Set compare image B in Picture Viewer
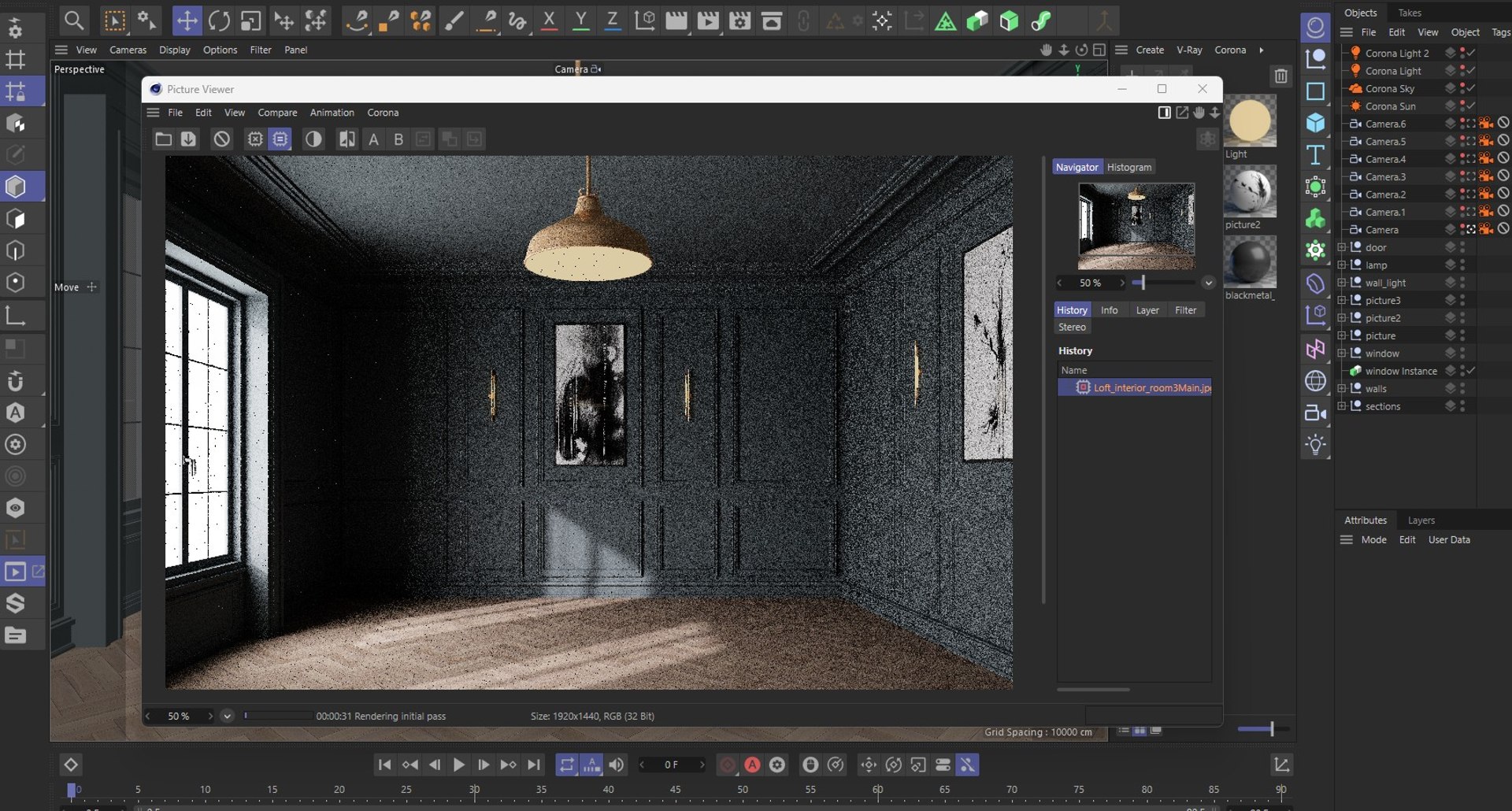The height and width of the screenshot is (811, 1512). [x=398, y=139]
